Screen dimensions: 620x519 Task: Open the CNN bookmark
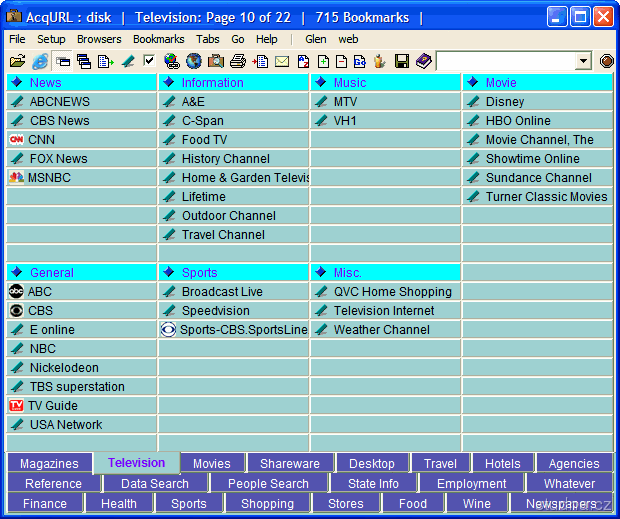click(42, 140)
